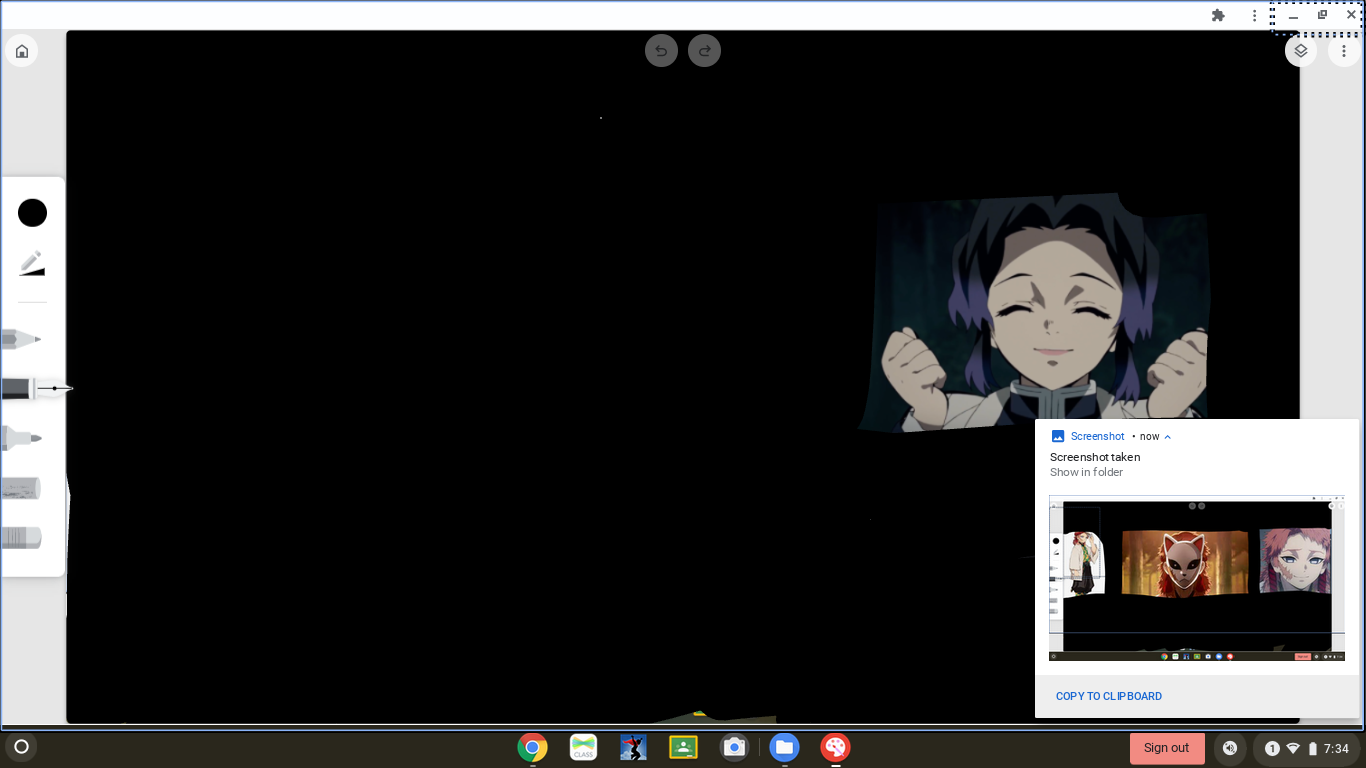Screen dimensions: 1366x768
Task: Open the layers panel
Action: pyautogui.click(x=1300, y=51)
